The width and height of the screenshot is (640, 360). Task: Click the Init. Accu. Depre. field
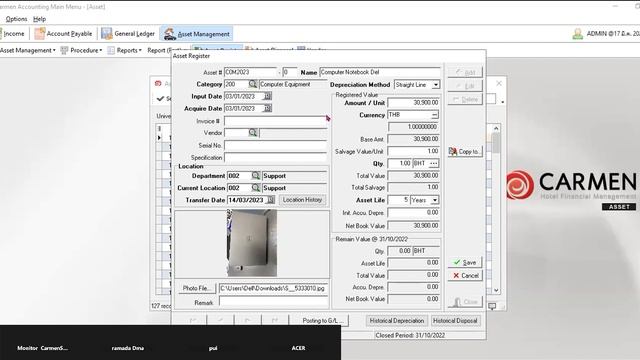(413, 213)
